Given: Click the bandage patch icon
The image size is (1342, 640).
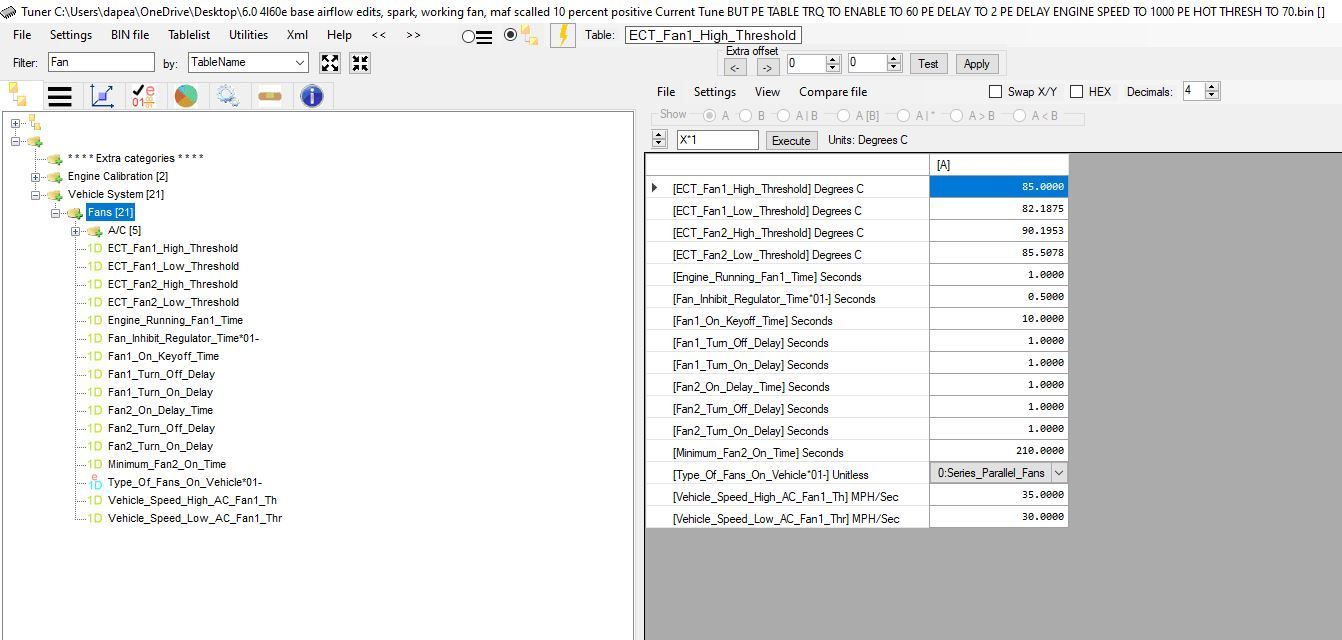Looking at the screenshot, I should (270, 96).
